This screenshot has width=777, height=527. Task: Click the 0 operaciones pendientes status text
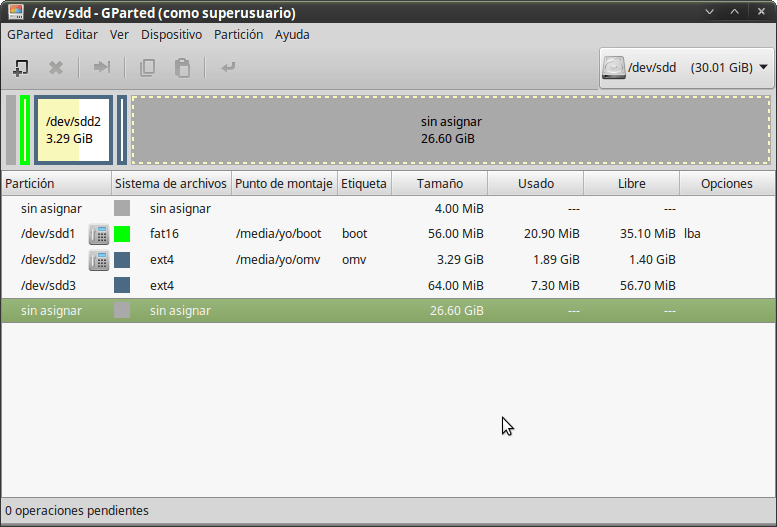click(x=77, y=511)
